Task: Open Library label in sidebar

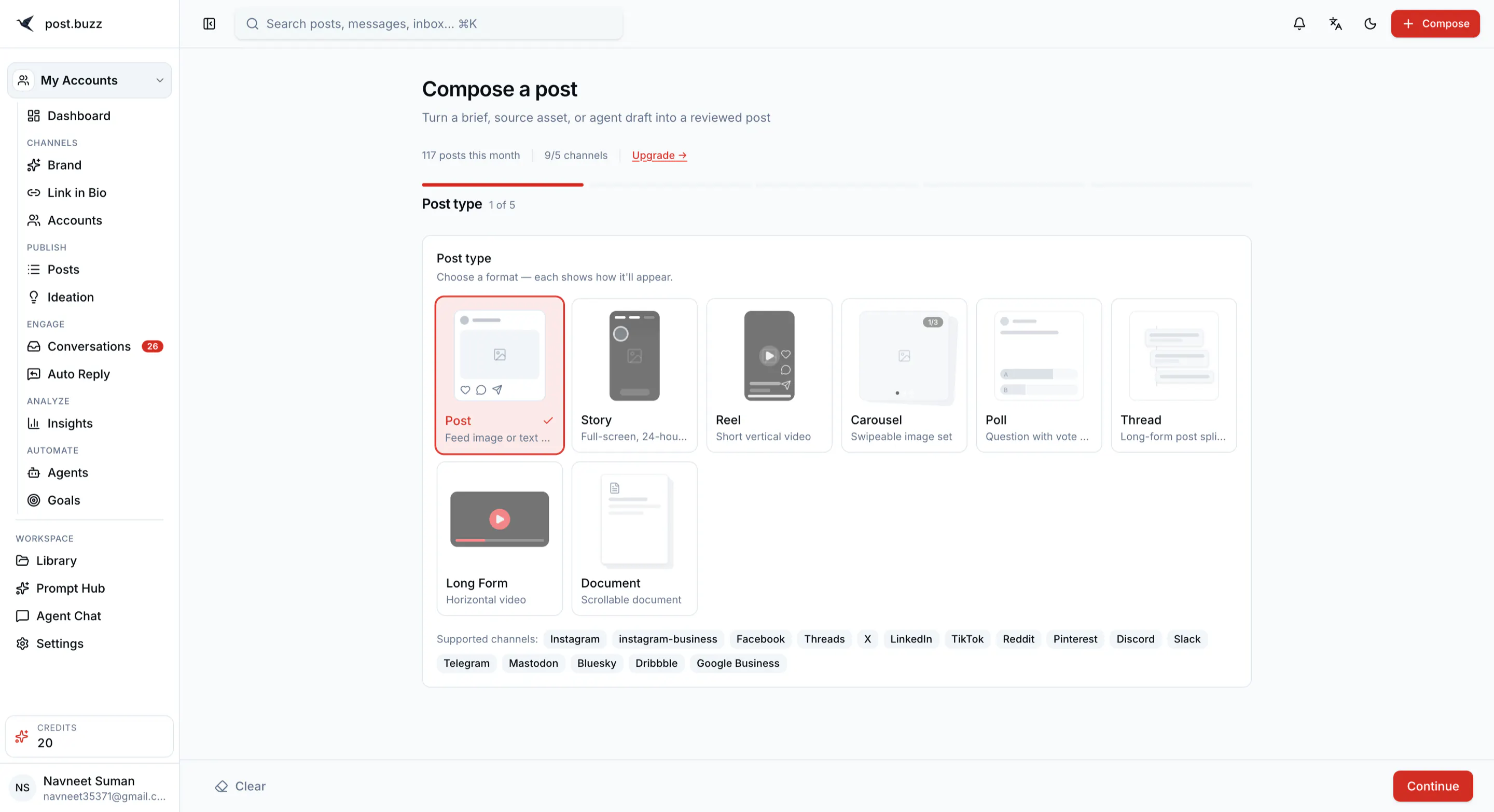Action: pos(56,561)
